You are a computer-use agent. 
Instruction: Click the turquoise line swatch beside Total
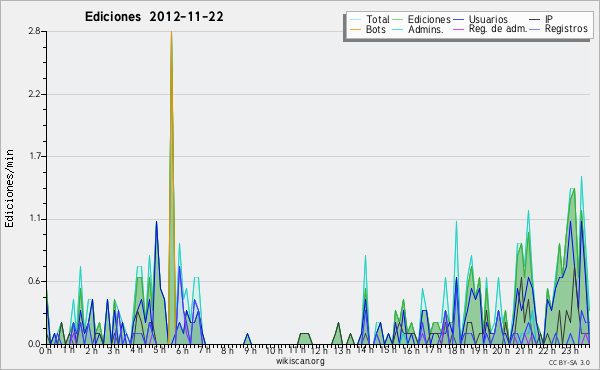(x=355, y=20)
